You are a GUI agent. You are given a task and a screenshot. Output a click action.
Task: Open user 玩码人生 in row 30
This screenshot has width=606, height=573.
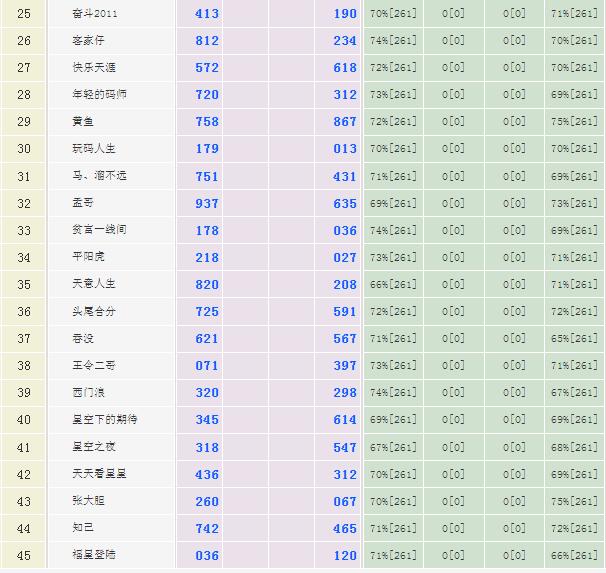click(93, 149)
